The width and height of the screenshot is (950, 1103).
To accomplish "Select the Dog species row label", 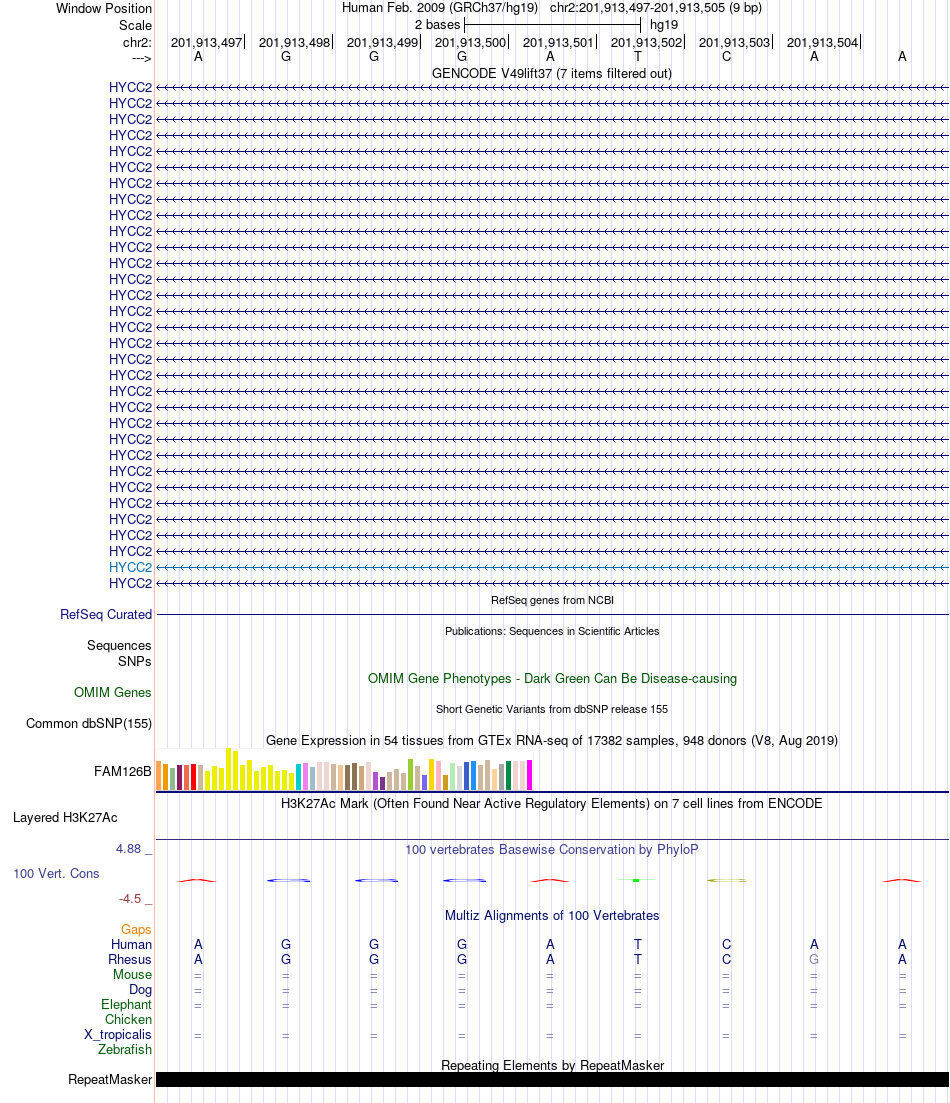I will coord(140,989).
